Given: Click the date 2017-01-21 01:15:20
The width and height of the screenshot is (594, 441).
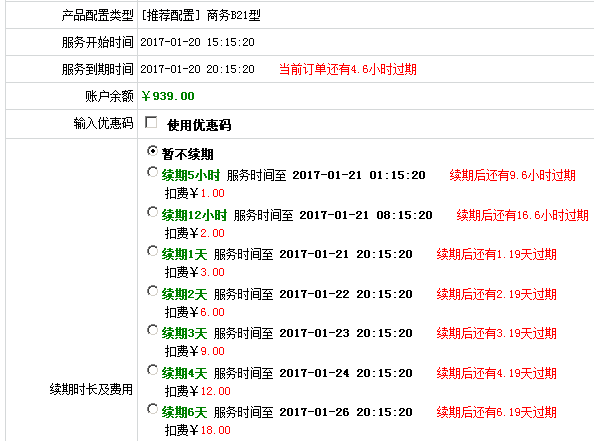Looking at the screenshot, I should [359, 175].
